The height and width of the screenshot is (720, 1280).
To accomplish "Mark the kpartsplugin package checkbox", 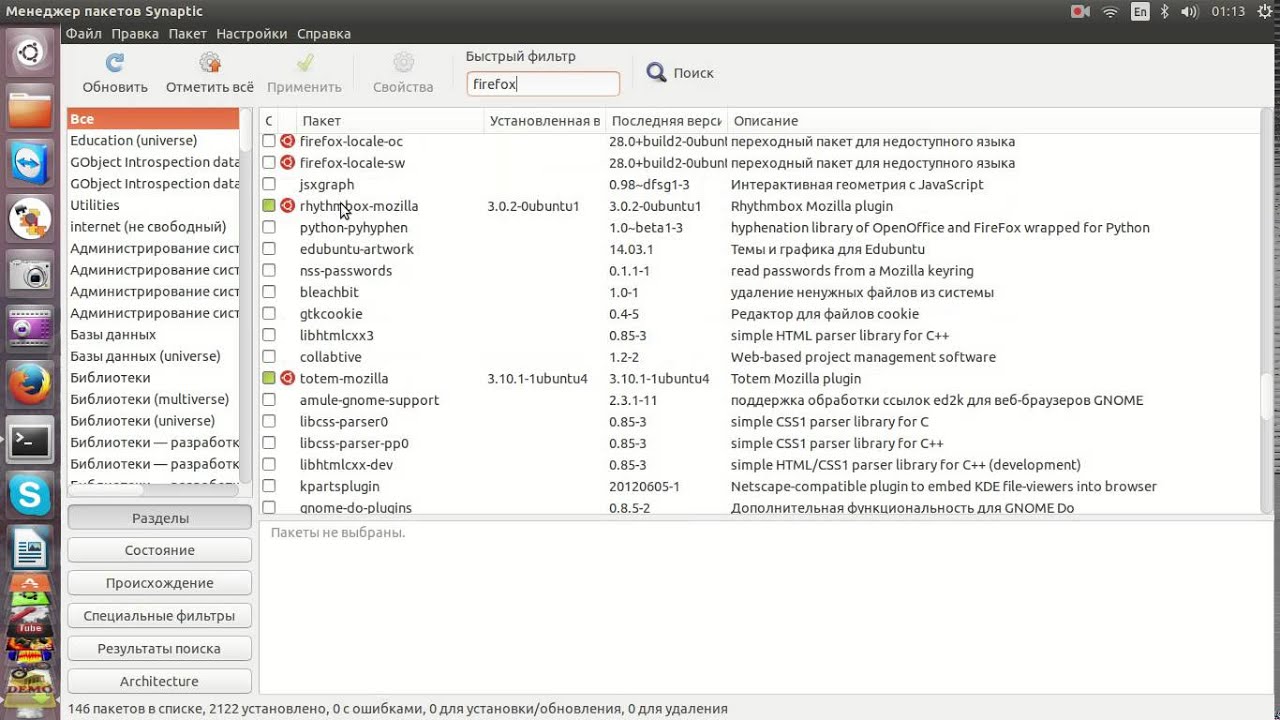I will pos(268,486).
